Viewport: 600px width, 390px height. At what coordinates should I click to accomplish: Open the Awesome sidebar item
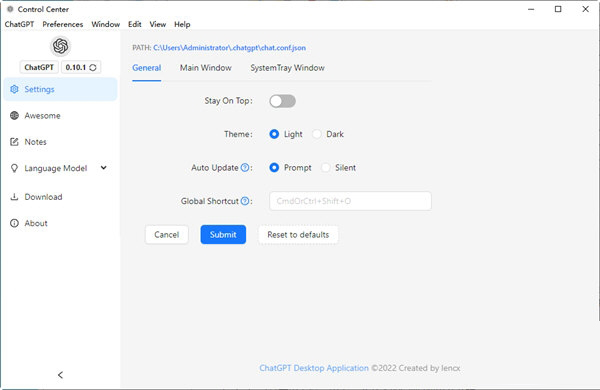[x=60, y=116]
